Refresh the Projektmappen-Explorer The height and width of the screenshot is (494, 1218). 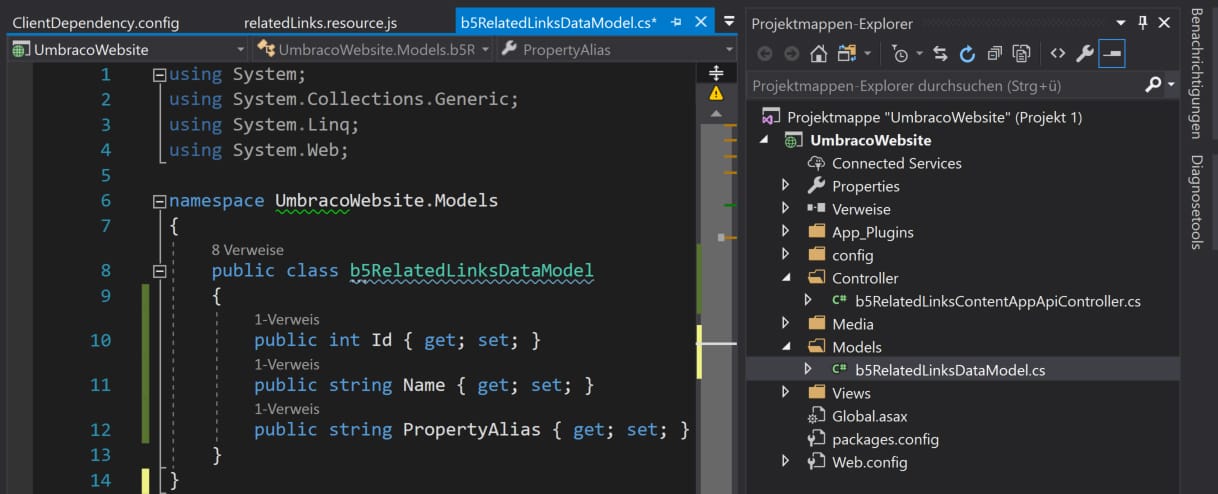(967, 53)
